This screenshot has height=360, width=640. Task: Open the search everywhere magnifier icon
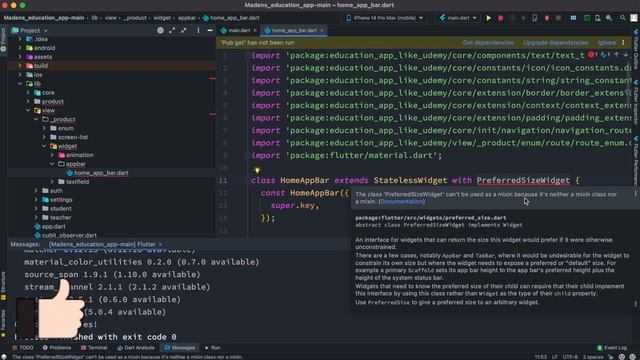coord(623,18)
